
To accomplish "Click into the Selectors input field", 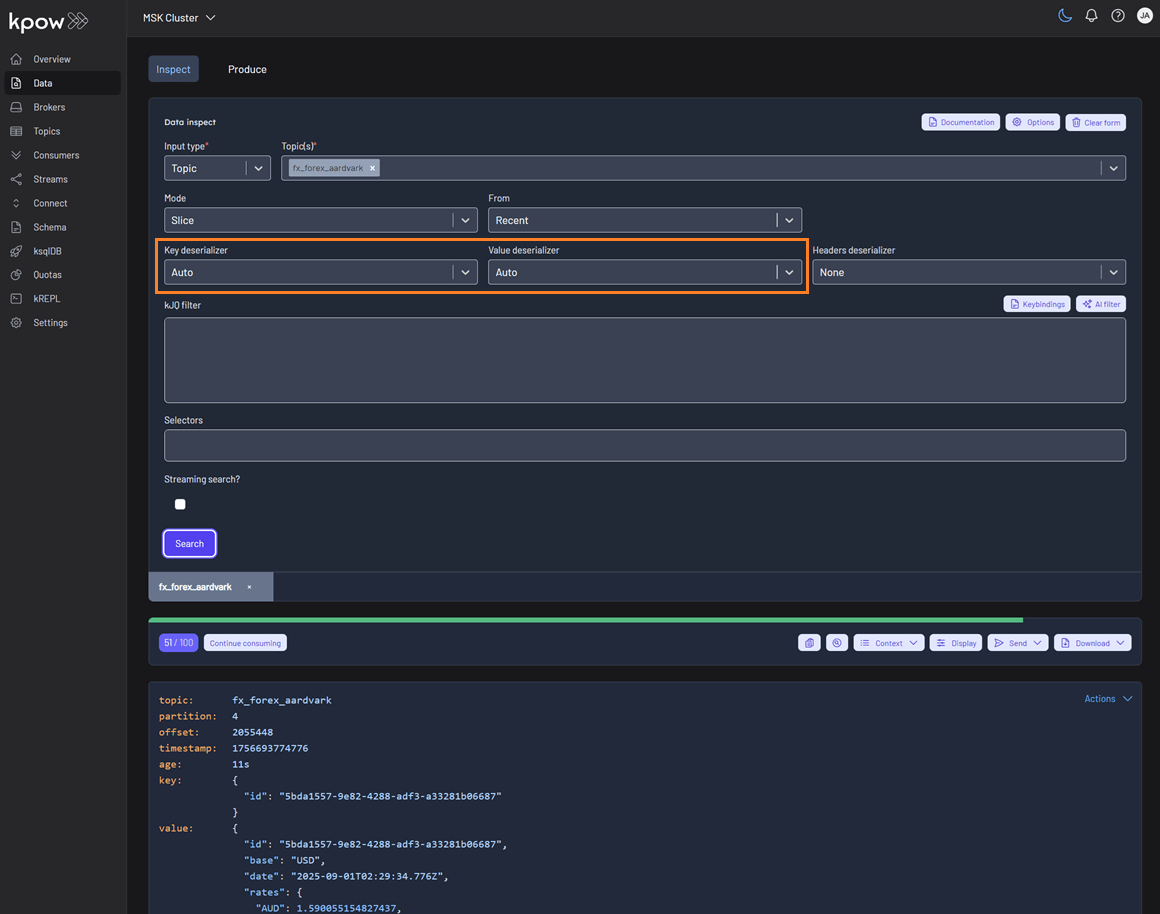I will coord(644,446).
